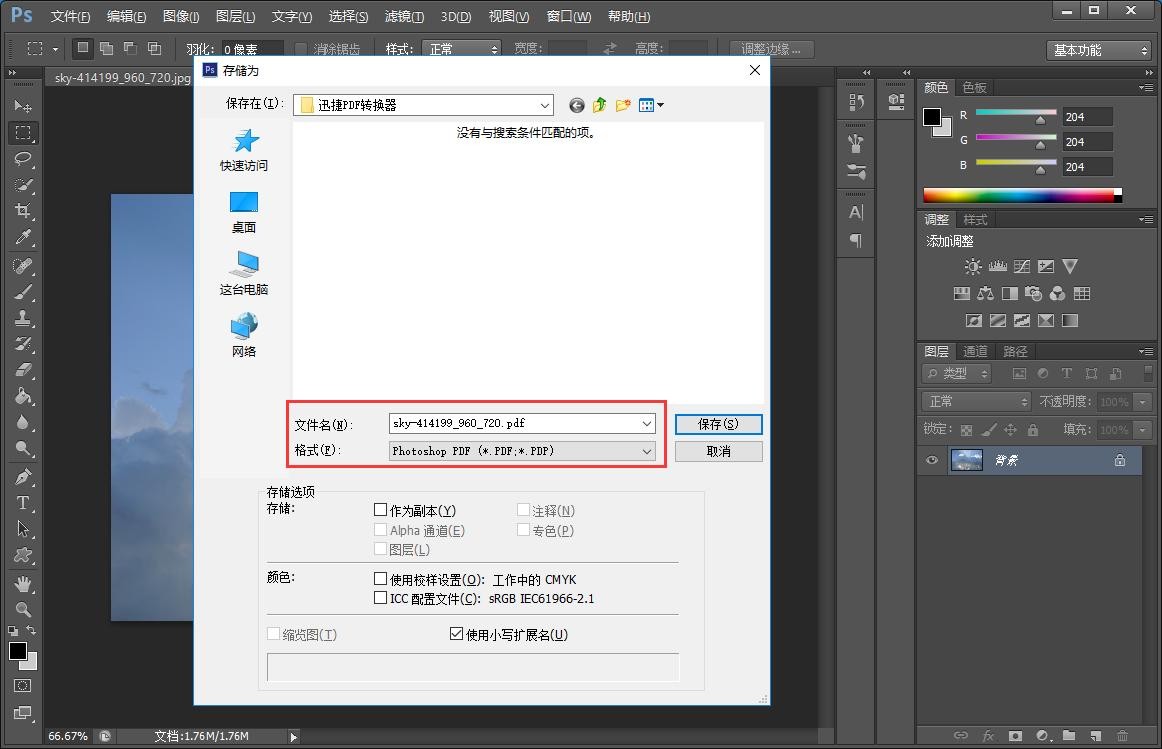Select the Zoom tool in toolbar

click(x=23, y=609)
